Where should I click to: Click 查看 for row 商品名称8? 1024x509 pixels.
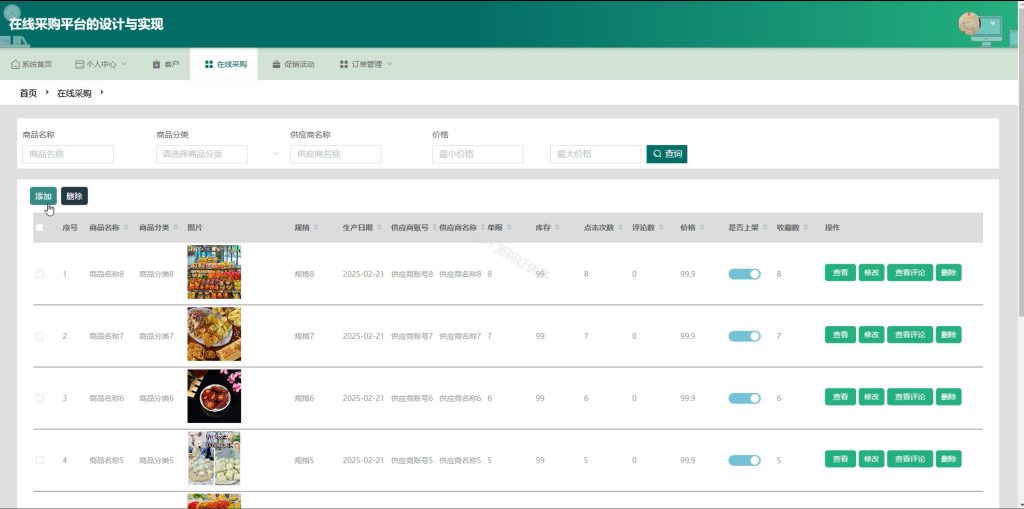click(840, 272)
